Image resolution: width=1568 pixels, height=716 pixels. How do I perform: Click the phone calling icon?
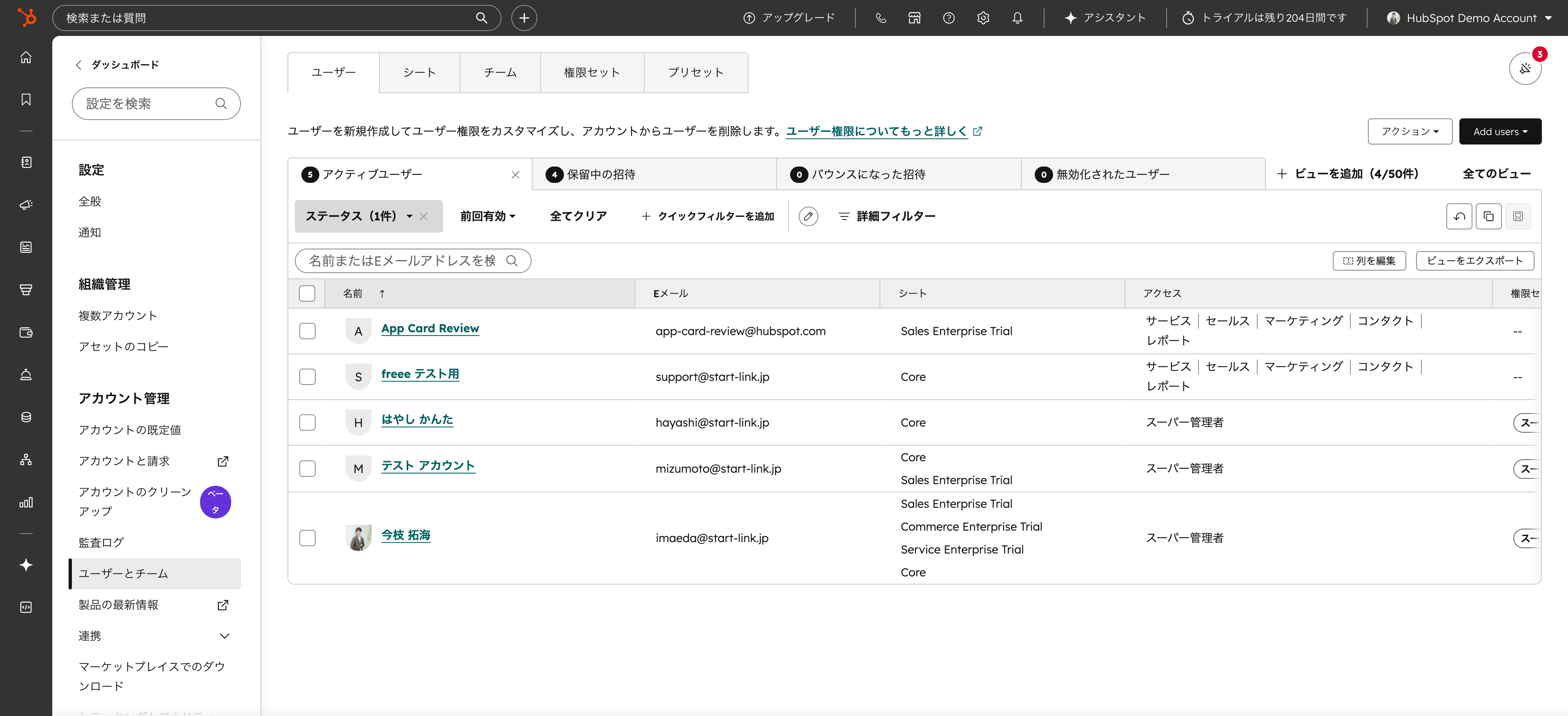[x=880, y=18]
